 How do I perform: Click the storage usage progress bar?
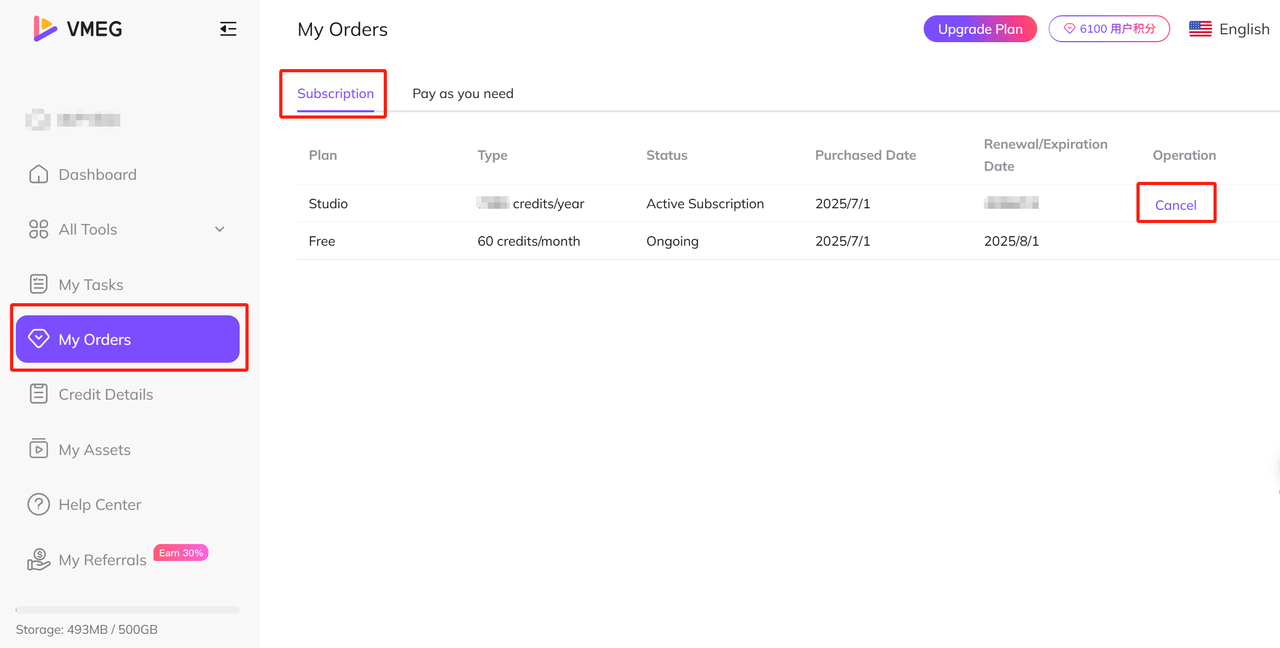coord(127,609)
